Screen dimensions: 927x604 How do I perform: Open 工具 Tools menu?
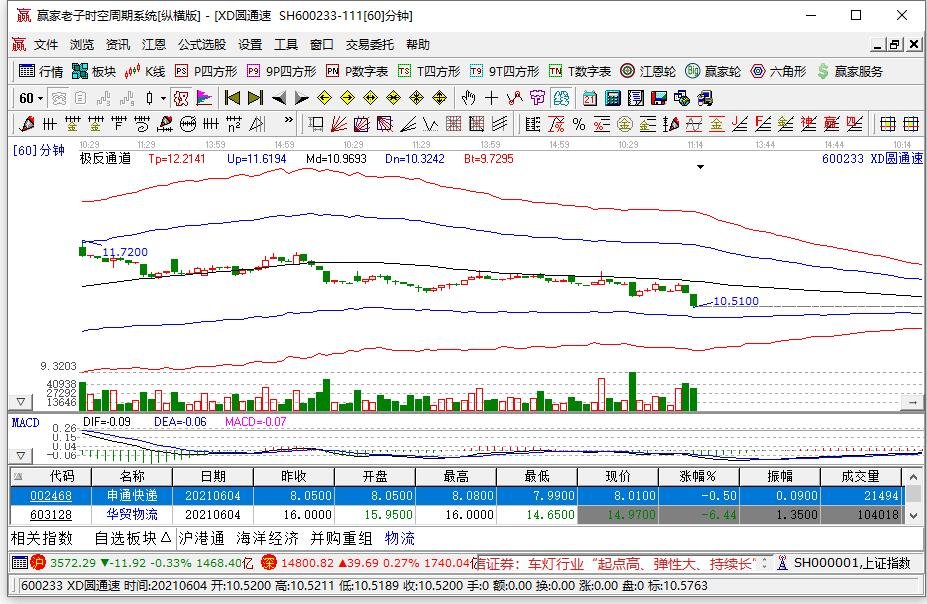pos(286,44)
